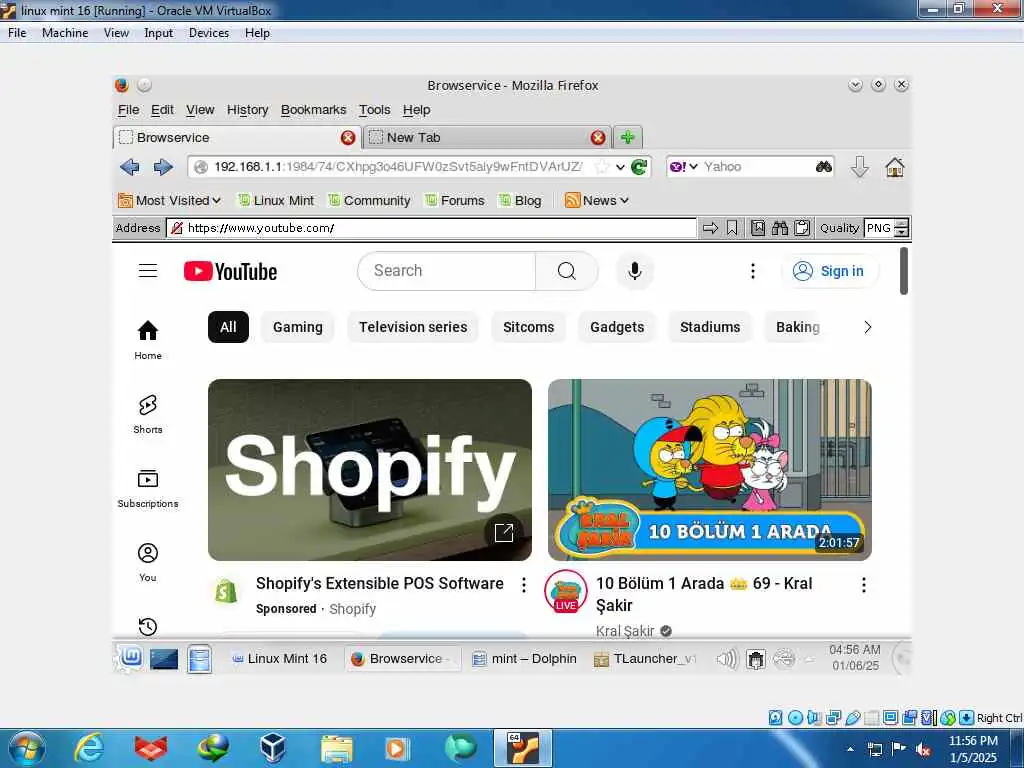Open Shopify's Extensible POS Software title
The image size is (1024, 768).
(379, 583)
